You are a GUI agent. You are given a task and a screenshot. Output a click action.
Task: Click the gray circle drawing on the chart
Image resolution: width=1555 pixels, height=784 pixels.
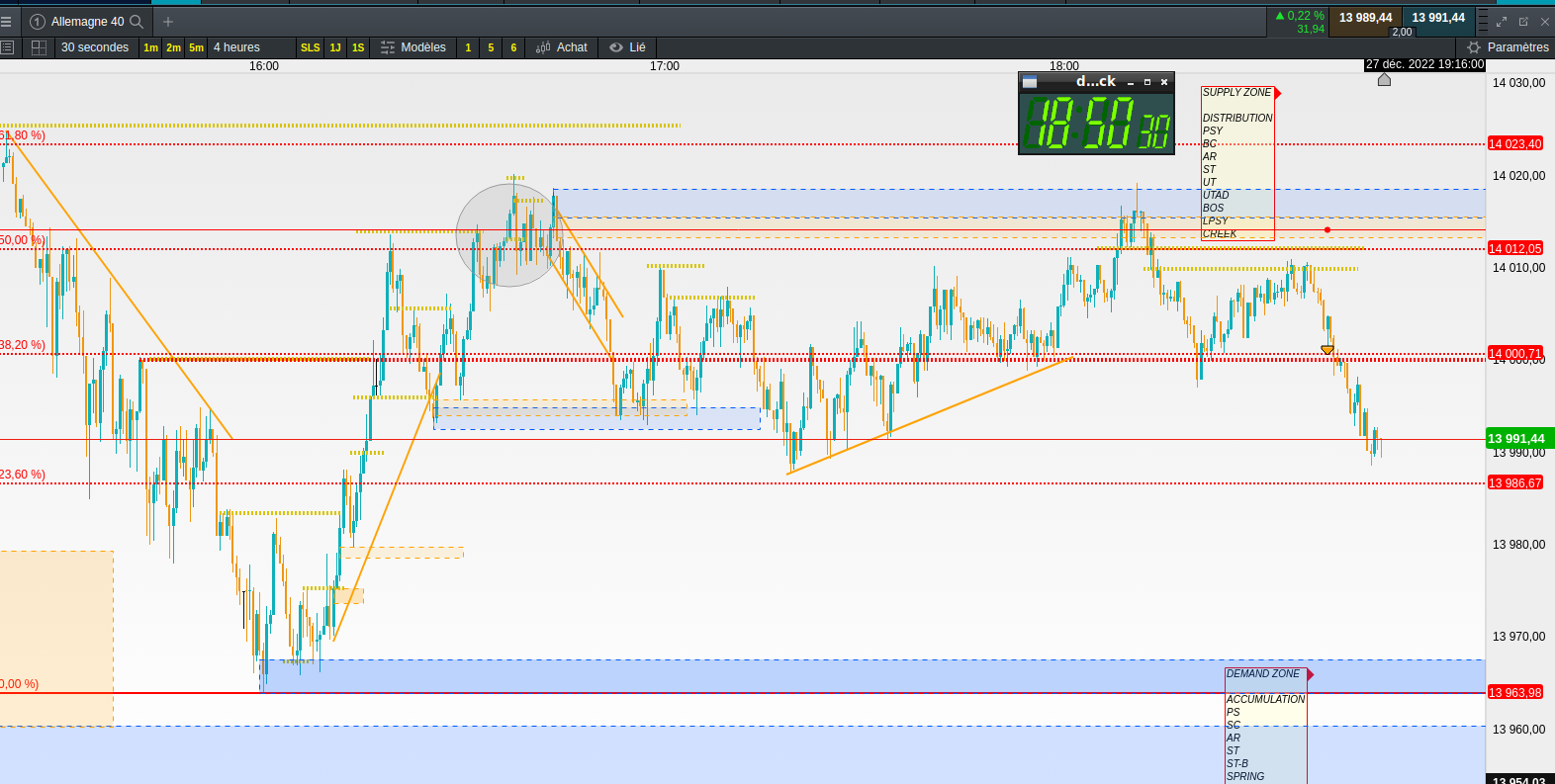pyautogui.click(x=508, y=235)
